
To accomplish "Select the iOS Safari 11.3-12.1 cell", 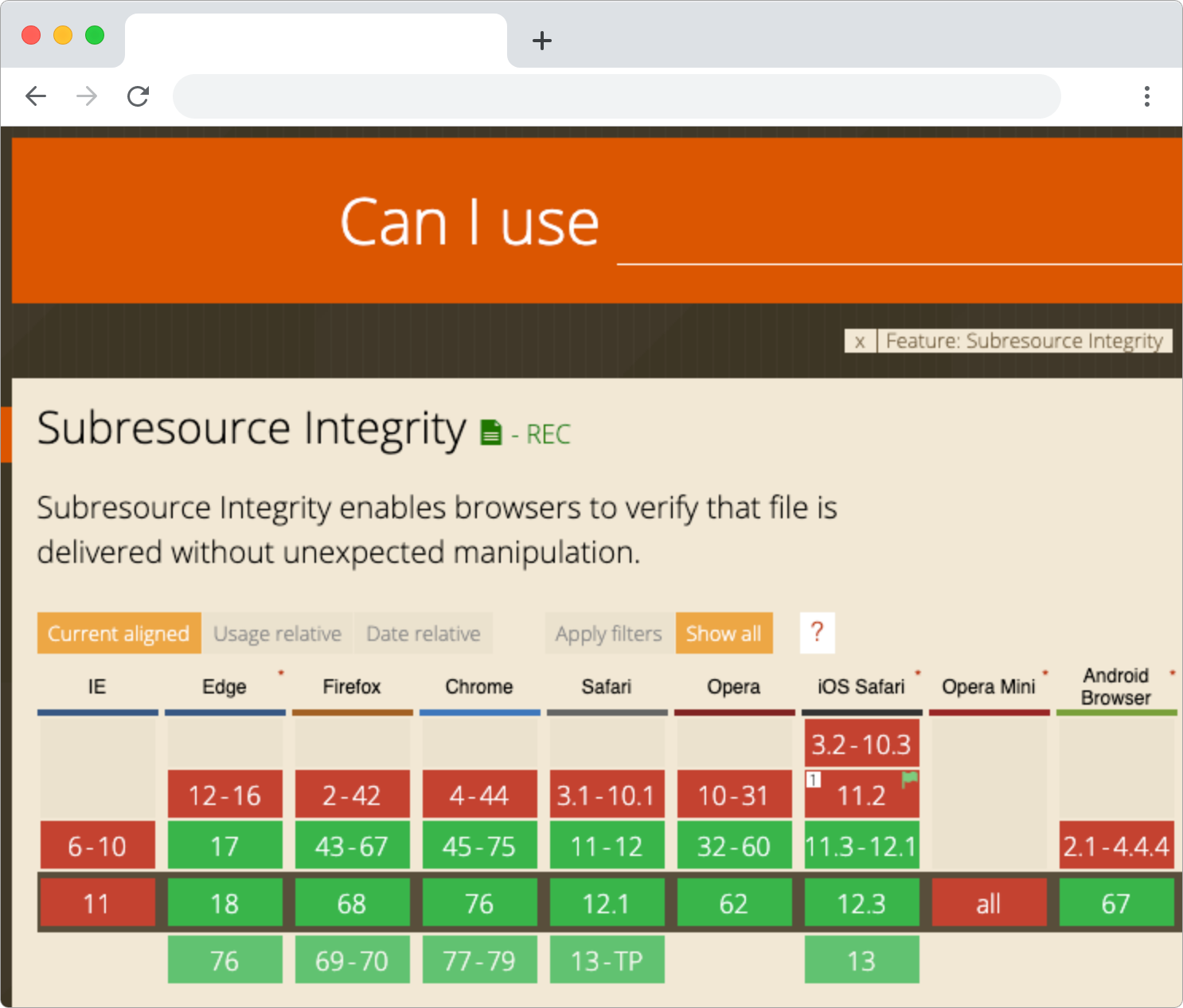I will click(x=861, y=846).
